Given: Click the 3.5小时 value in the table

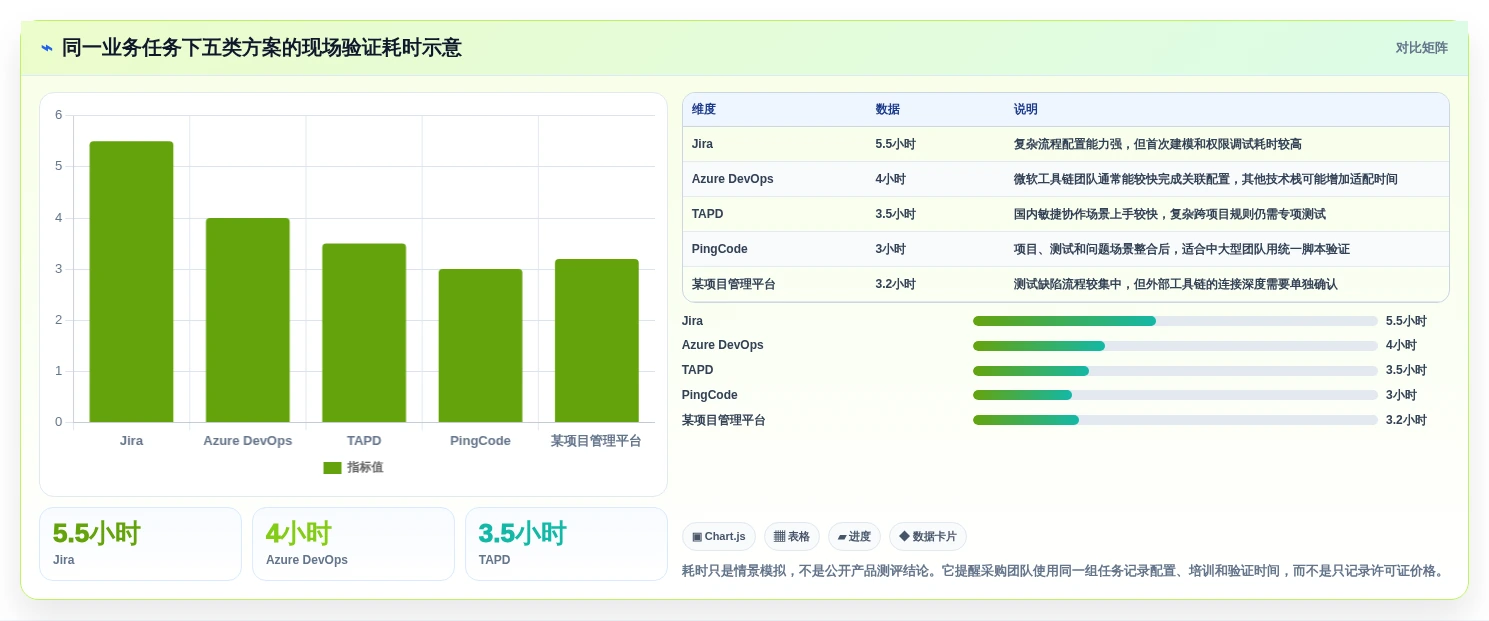Looking at the screenshot, I should [x=895, y=214].
